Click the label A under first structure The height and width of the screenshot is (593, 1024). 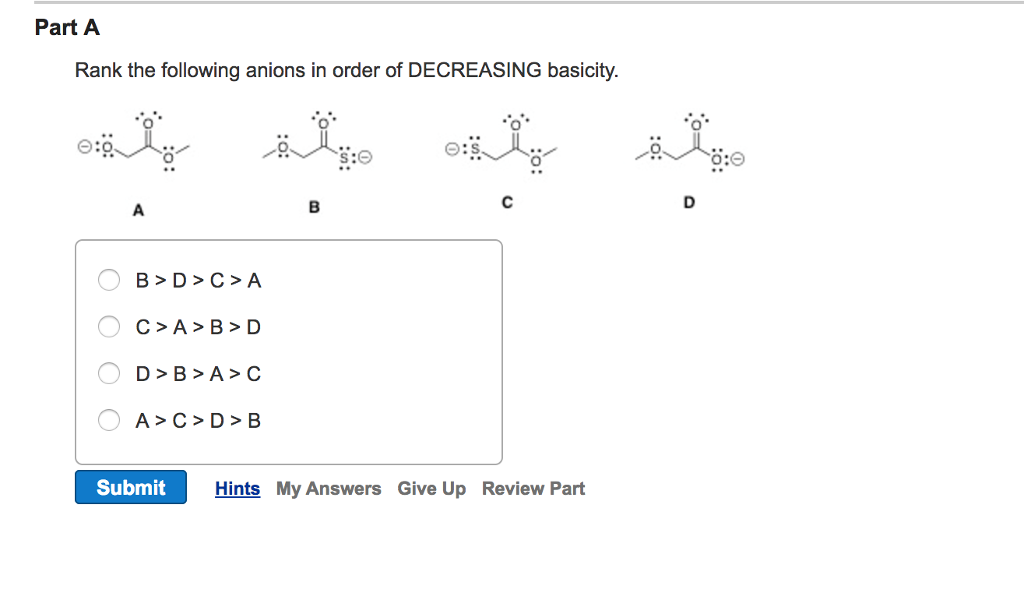[x=138, y=210]
